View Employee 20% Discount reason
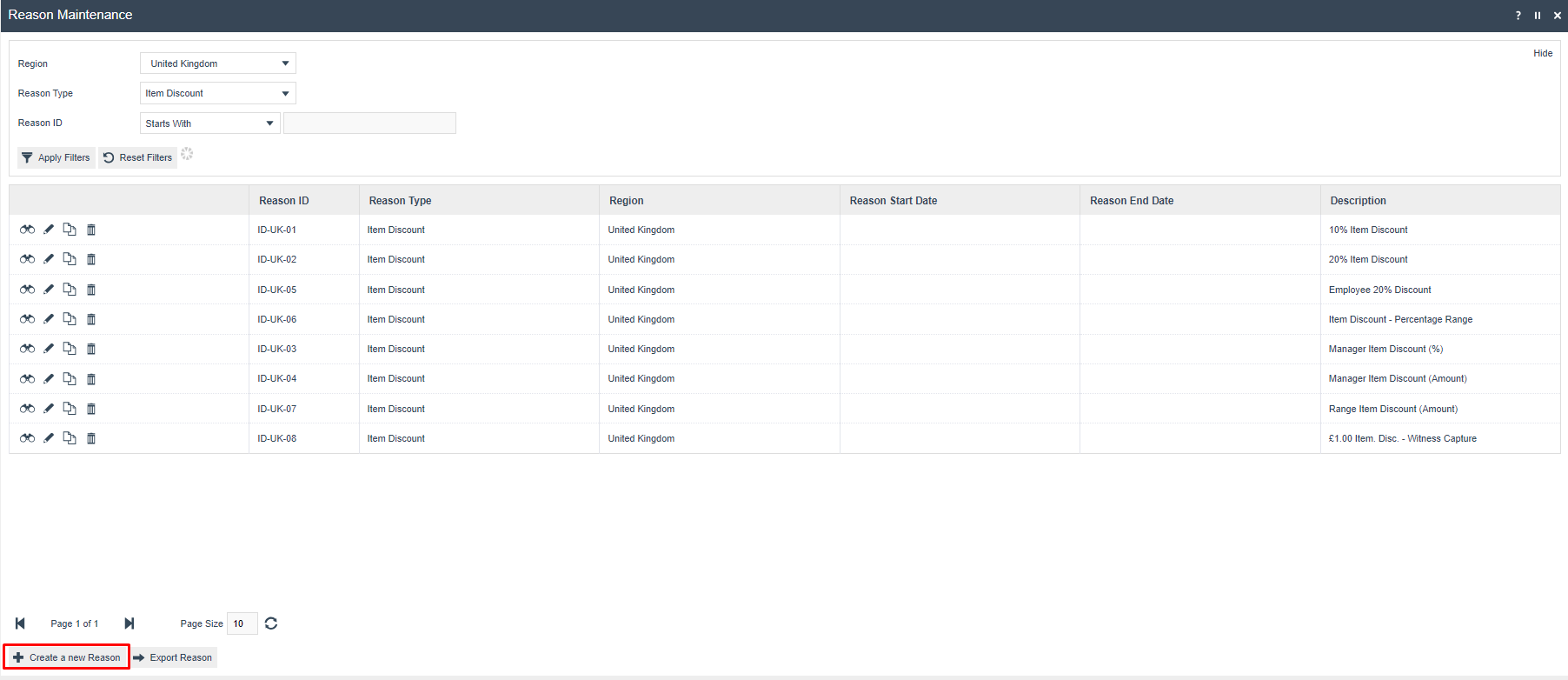 (x=28, y=290)
